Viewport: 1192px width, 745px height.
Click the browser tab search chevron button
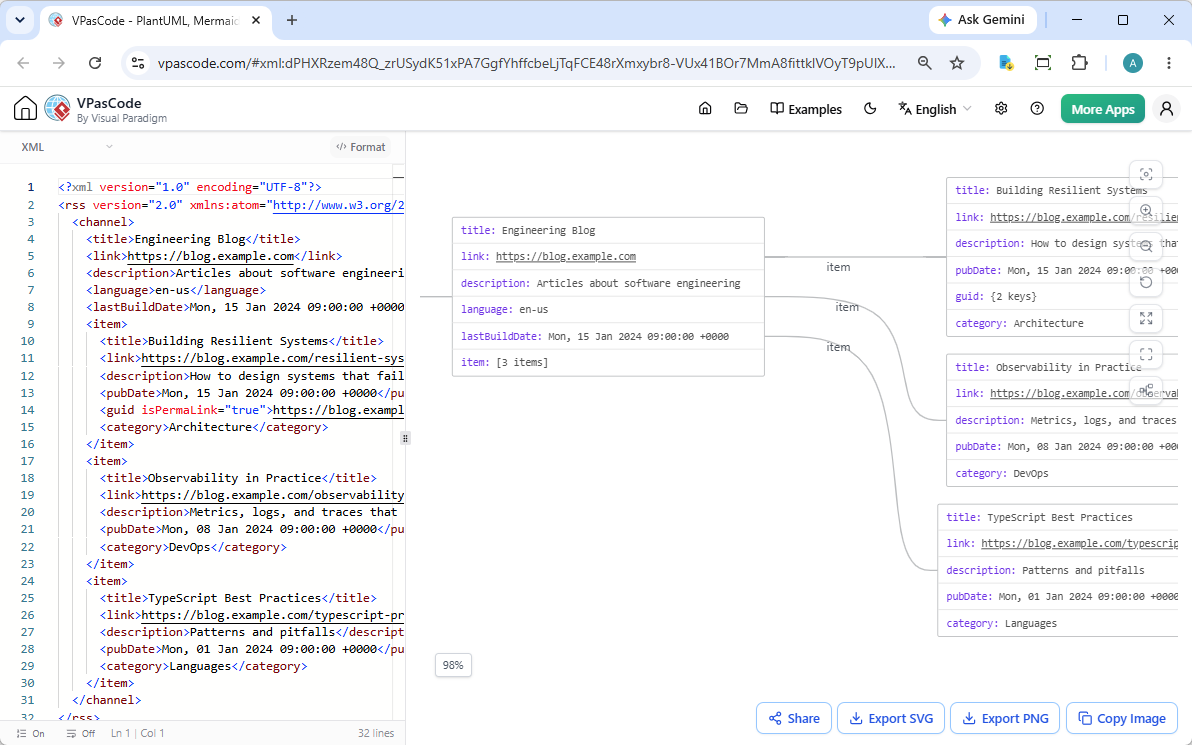pyautogui.click(x=20, y=21)
